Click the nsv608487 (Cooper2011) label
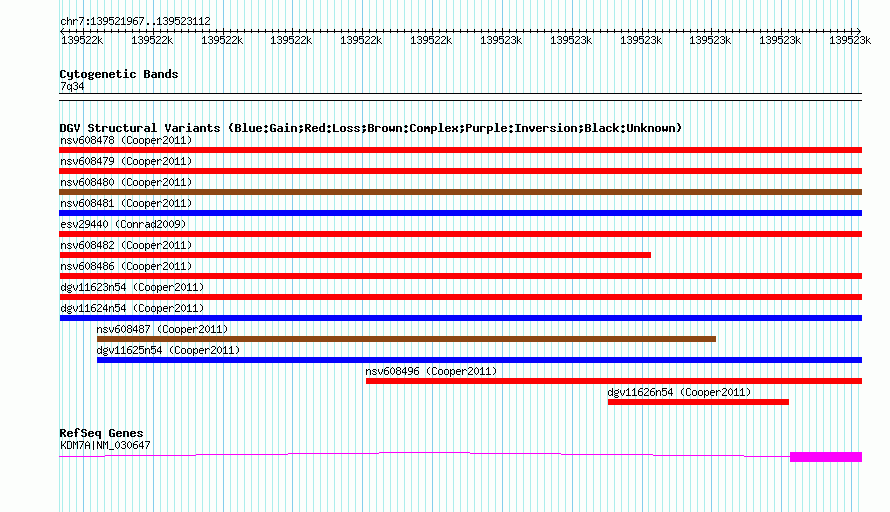Screen dimensions: 890x512 162,329
